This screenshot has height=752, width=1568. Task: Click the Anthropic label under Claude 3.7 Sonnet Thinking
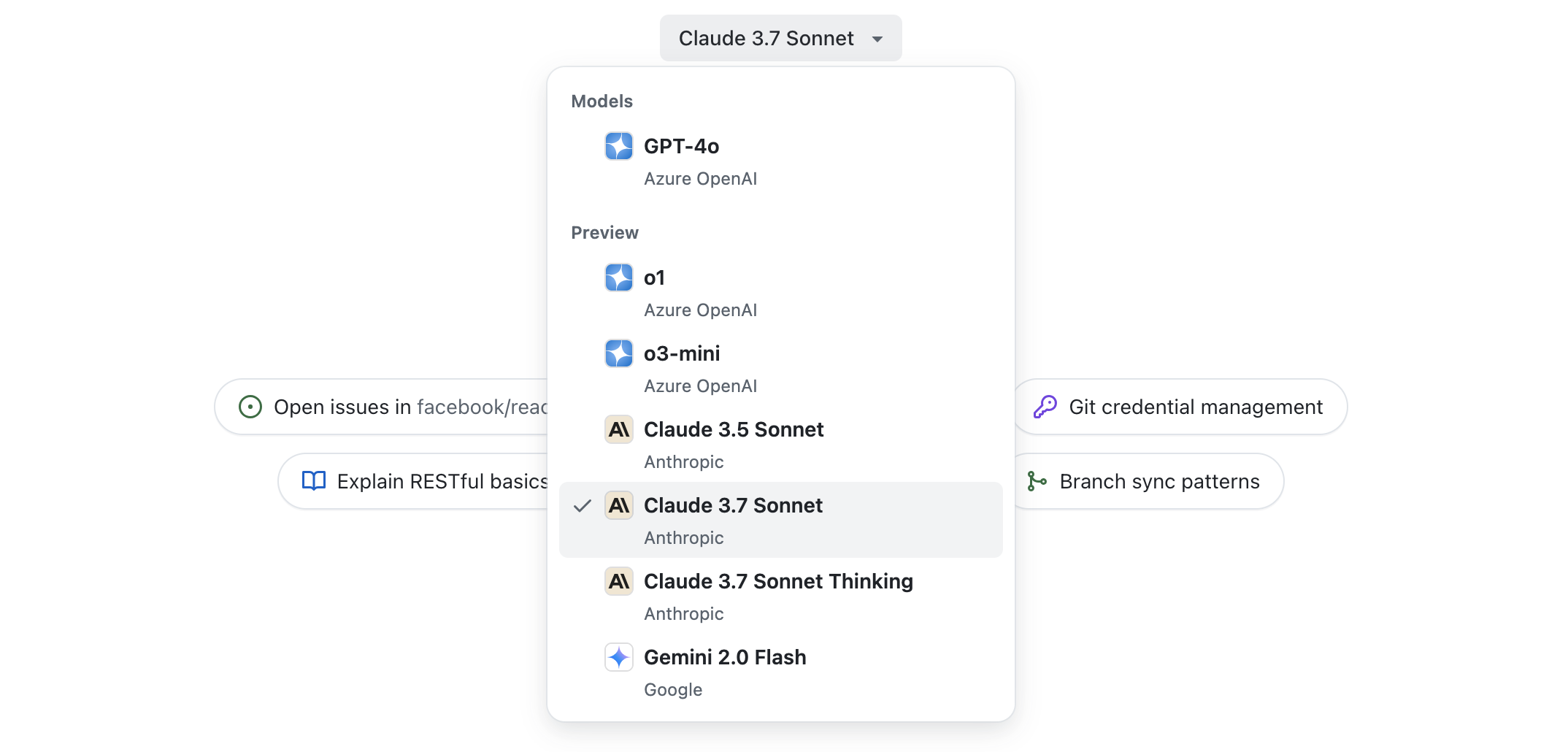pos(684,614)
